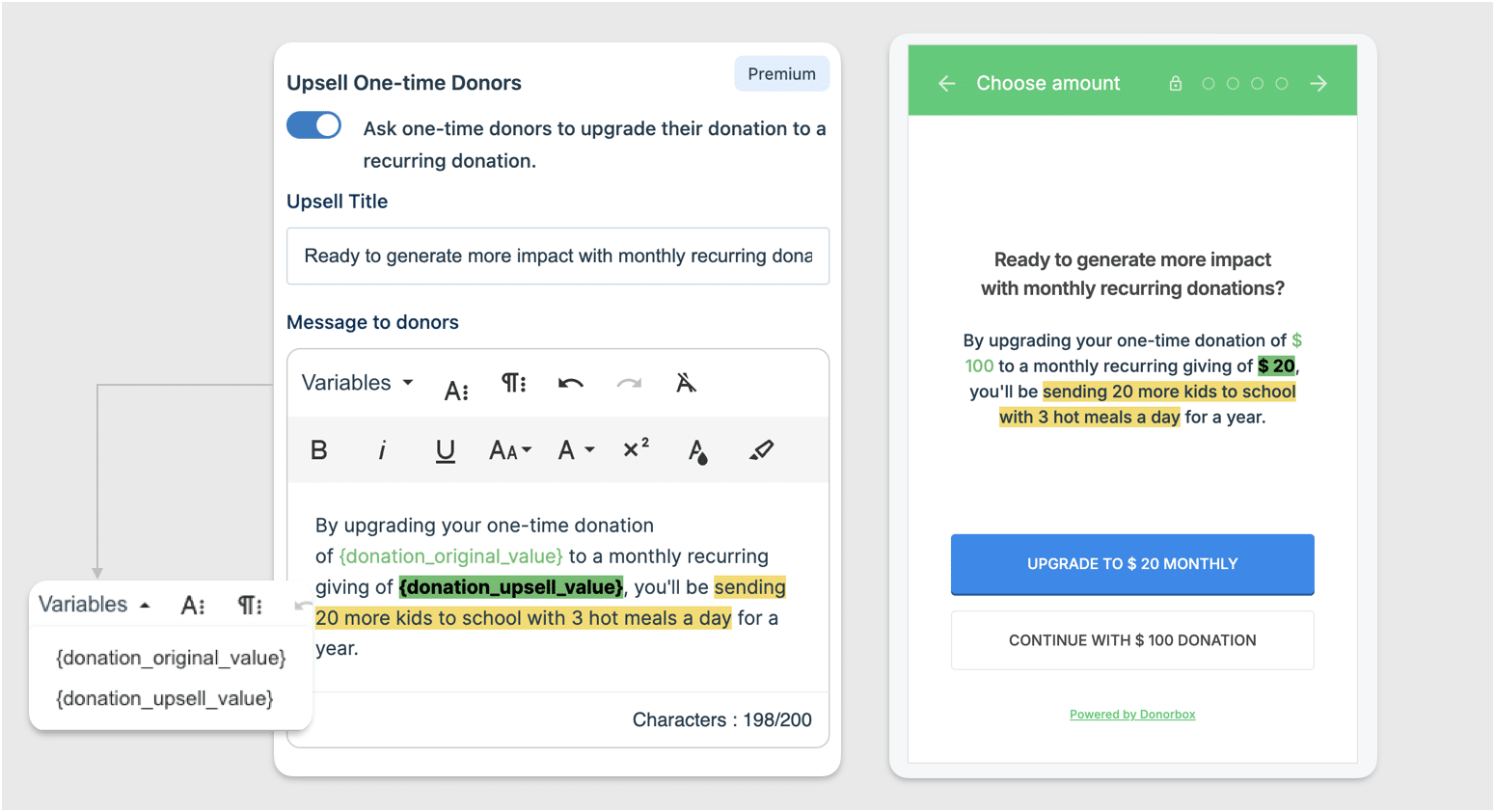
Task: Open the Variables dropdown in message editor
Action: pyautogui.click(x=357, y=383)
